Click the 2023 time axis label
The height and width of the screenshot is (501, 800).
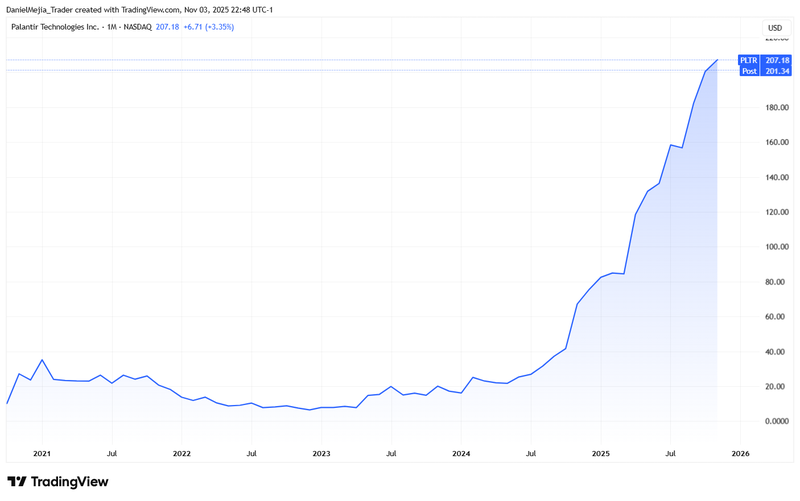[321, 454]
